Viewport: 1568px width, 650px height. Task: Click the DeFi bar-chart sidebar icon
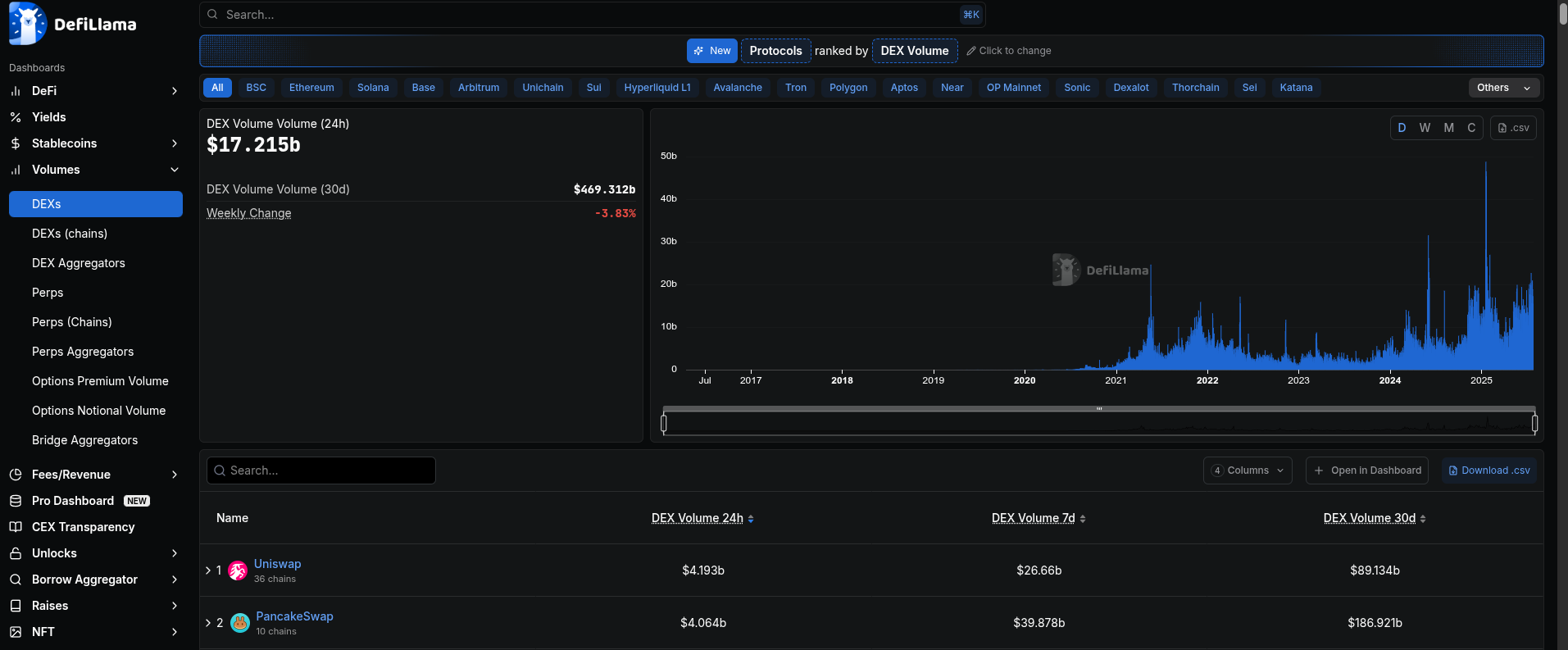(16, 91)
